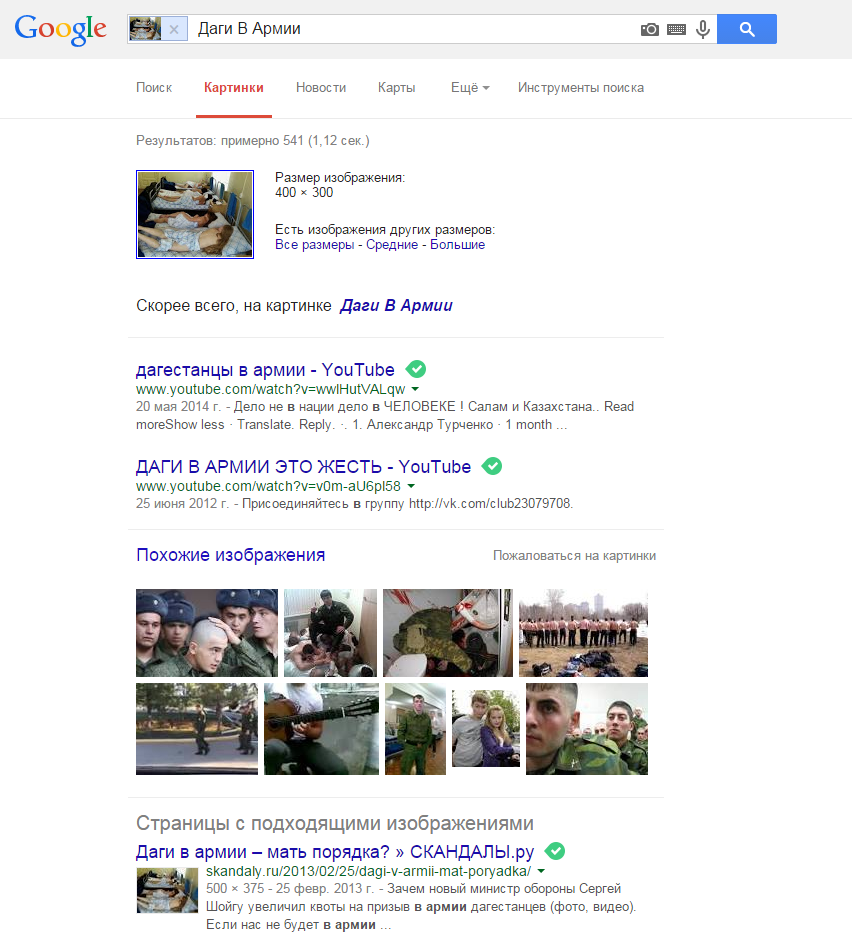Expand arrow next to youtube v0m-aU6pI58 URL
Image resolution: width=852 pixels, height=941 pixels.
(x=411, y=486)
